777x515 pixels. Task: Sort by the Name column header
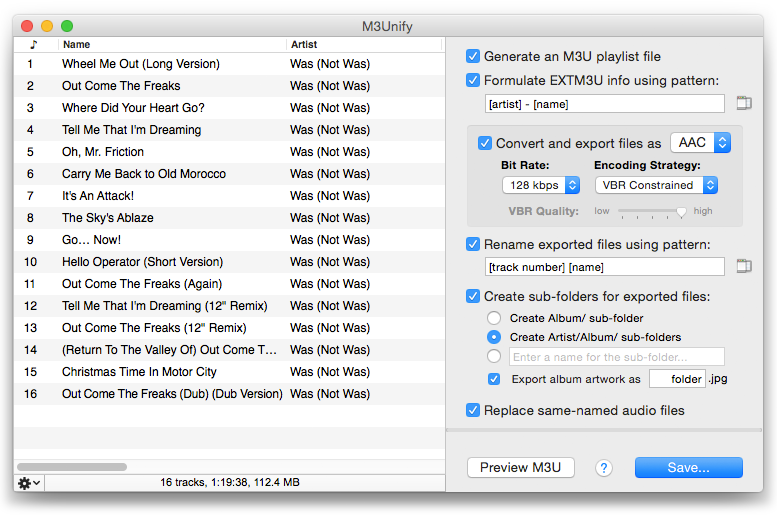pos(172,45)
